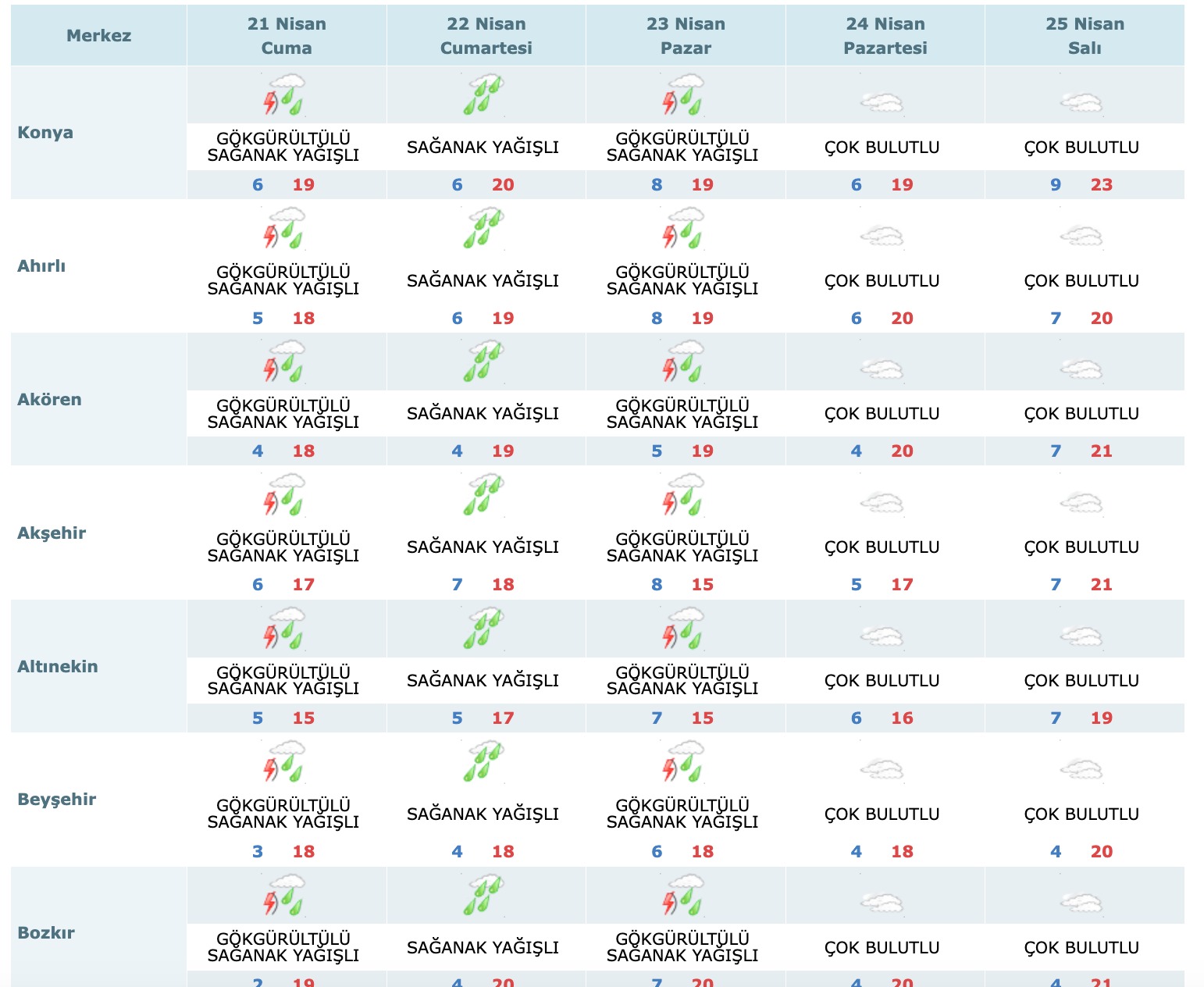The width and height of the screenshot is (1204, 987).
Task: Click Konya's 23 max temperature on 25 Nisan
Action: (x=1102, y=185)
